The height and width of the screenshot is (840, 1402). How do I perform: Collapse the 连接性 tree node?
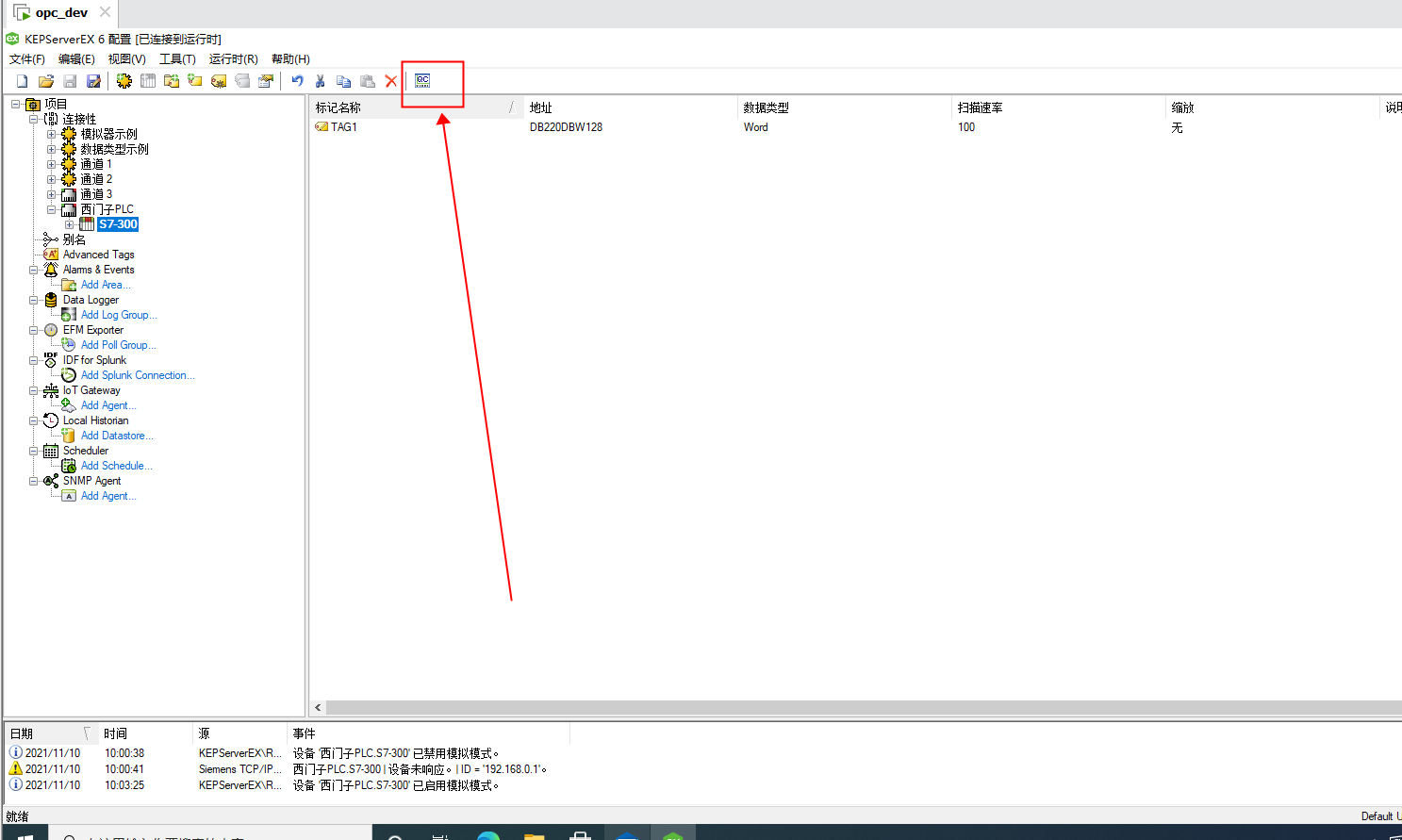31,118
